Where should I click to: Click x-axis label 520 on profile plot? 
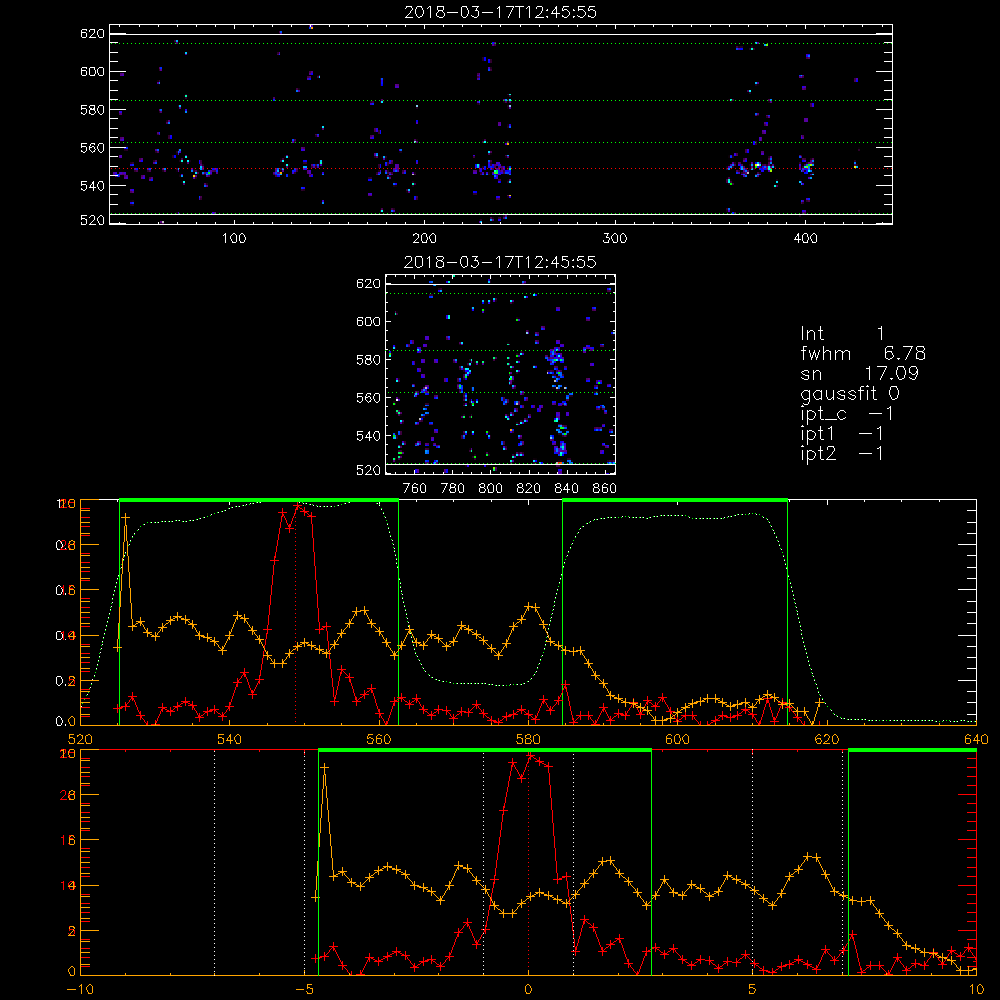click(80, 739)
